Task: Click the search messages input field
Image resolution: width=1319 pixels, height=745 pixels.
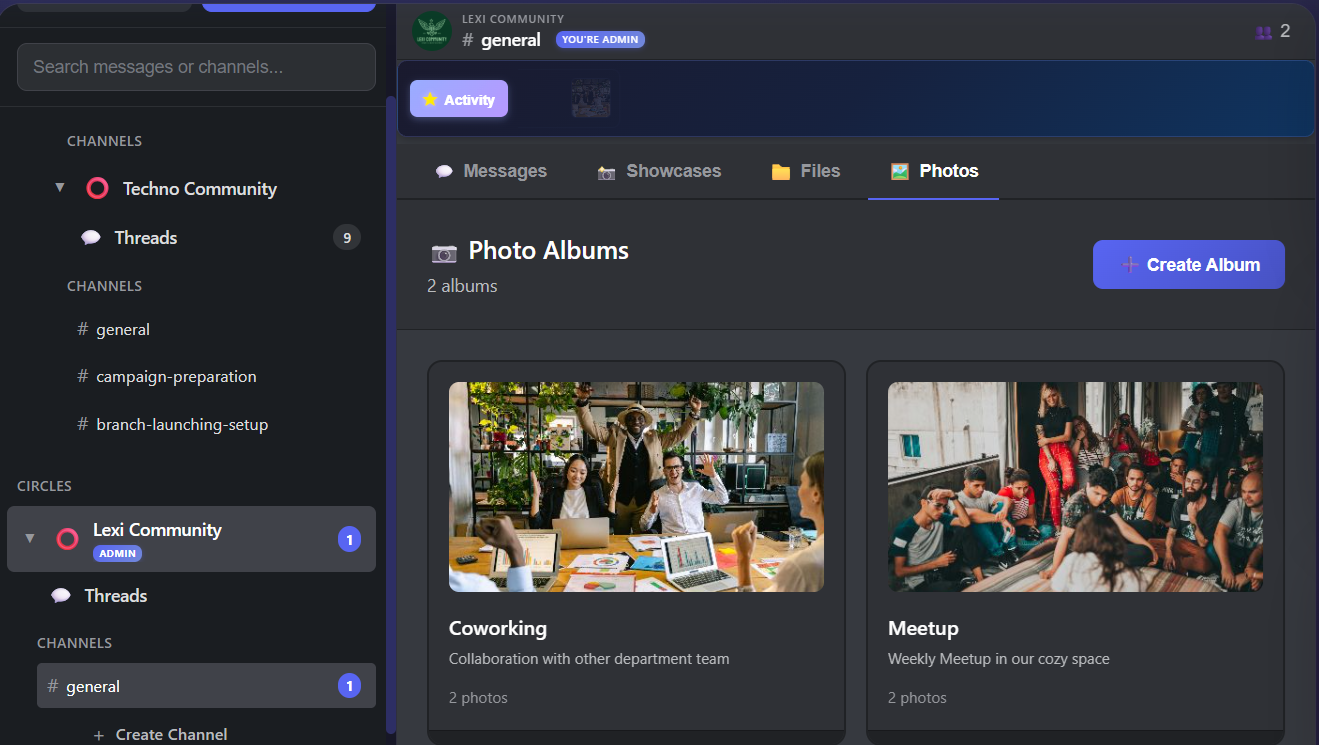Action: click(x=196, y=66)
